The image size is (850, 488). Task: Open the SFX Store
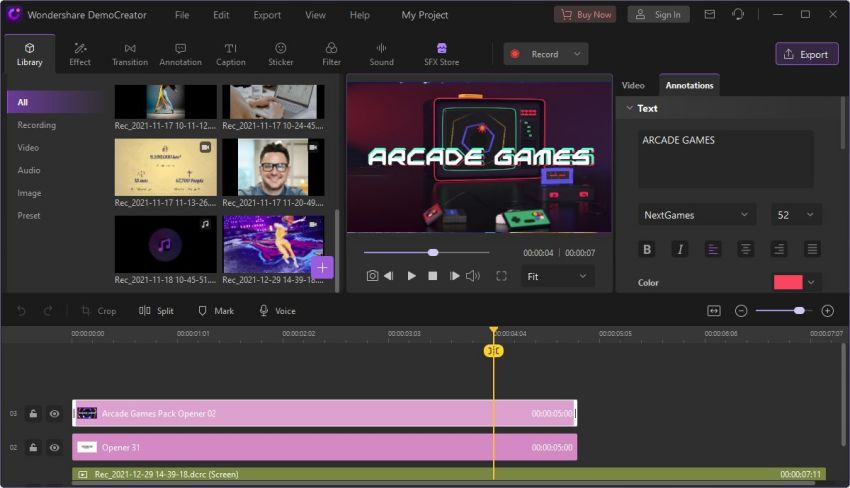click(x=441, y=54)
